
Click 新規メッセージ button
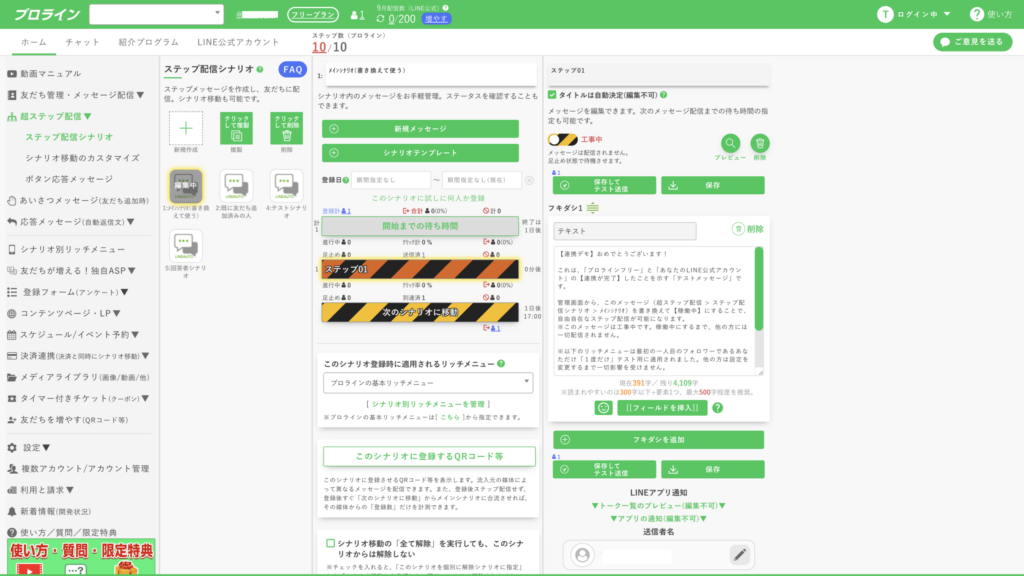[x=421, y=129]
